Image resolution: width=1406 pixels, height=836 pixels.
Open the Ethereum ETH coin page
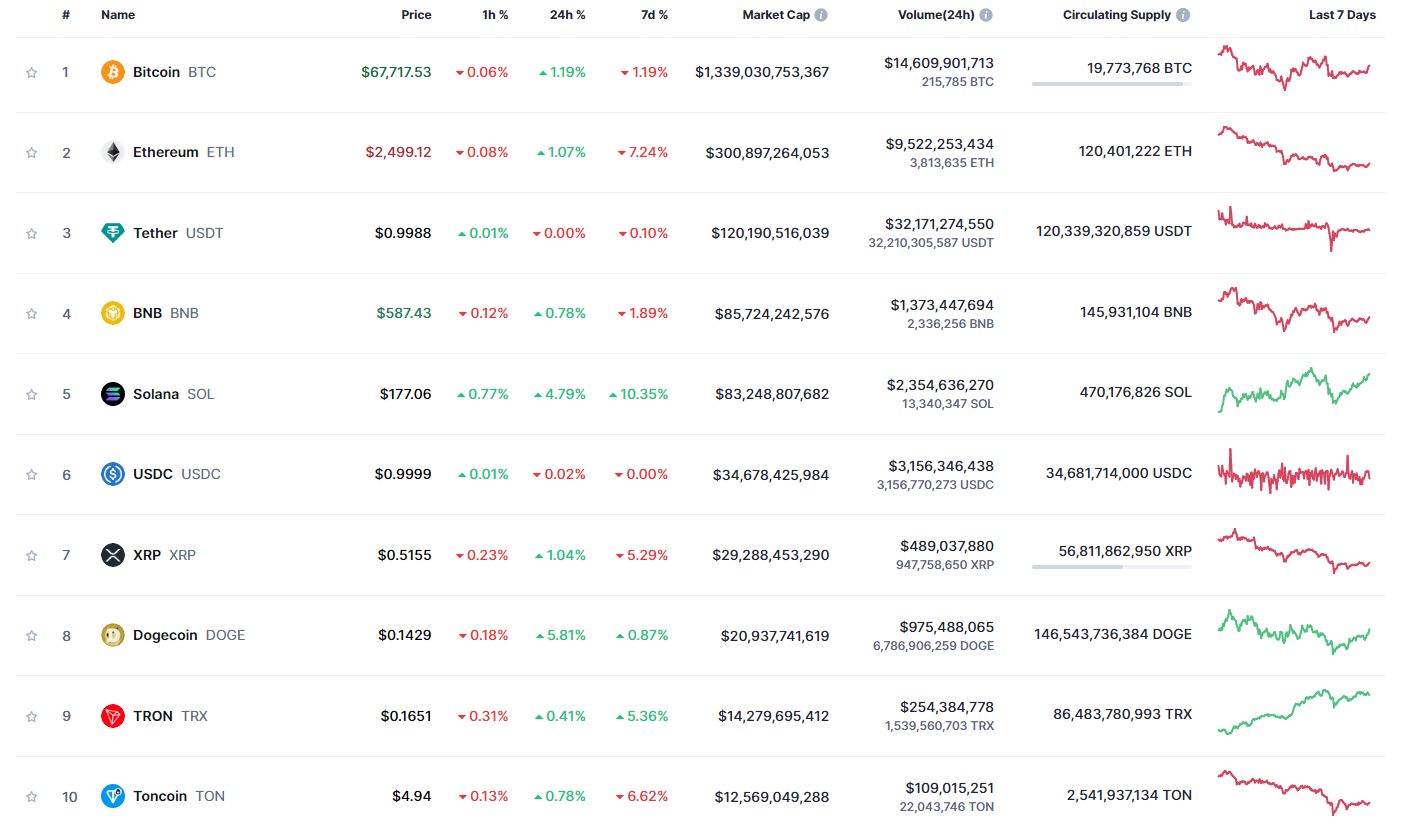coord(184,152)
